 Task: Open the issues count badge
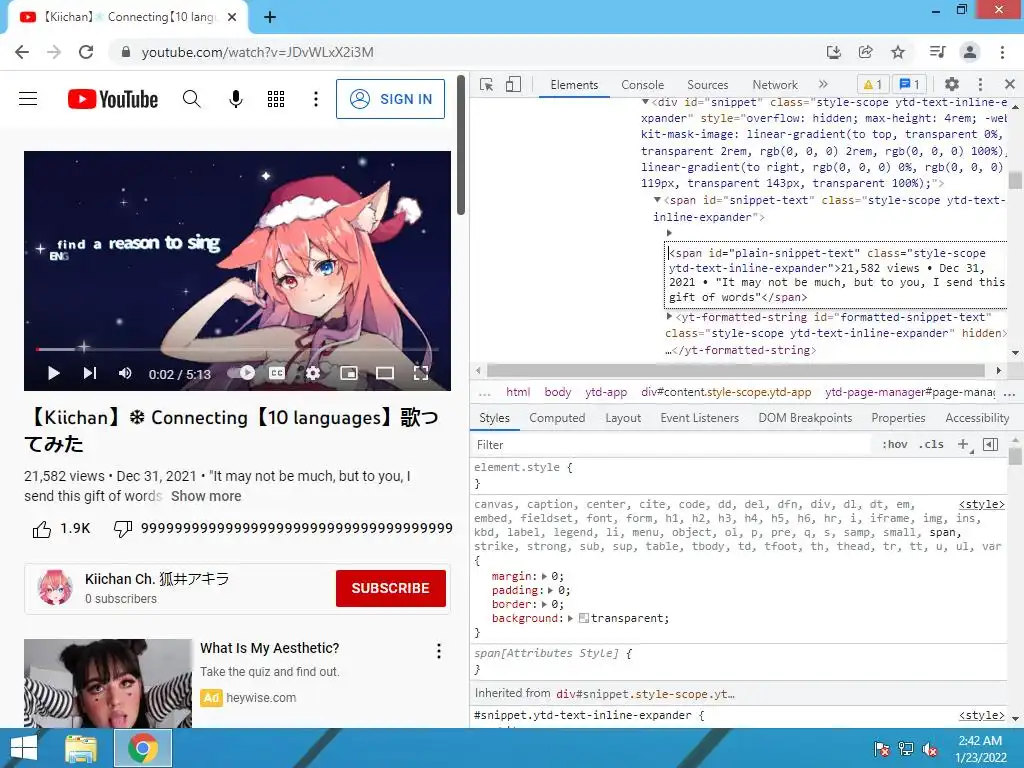pyautogui.click(x=910, y=84)
